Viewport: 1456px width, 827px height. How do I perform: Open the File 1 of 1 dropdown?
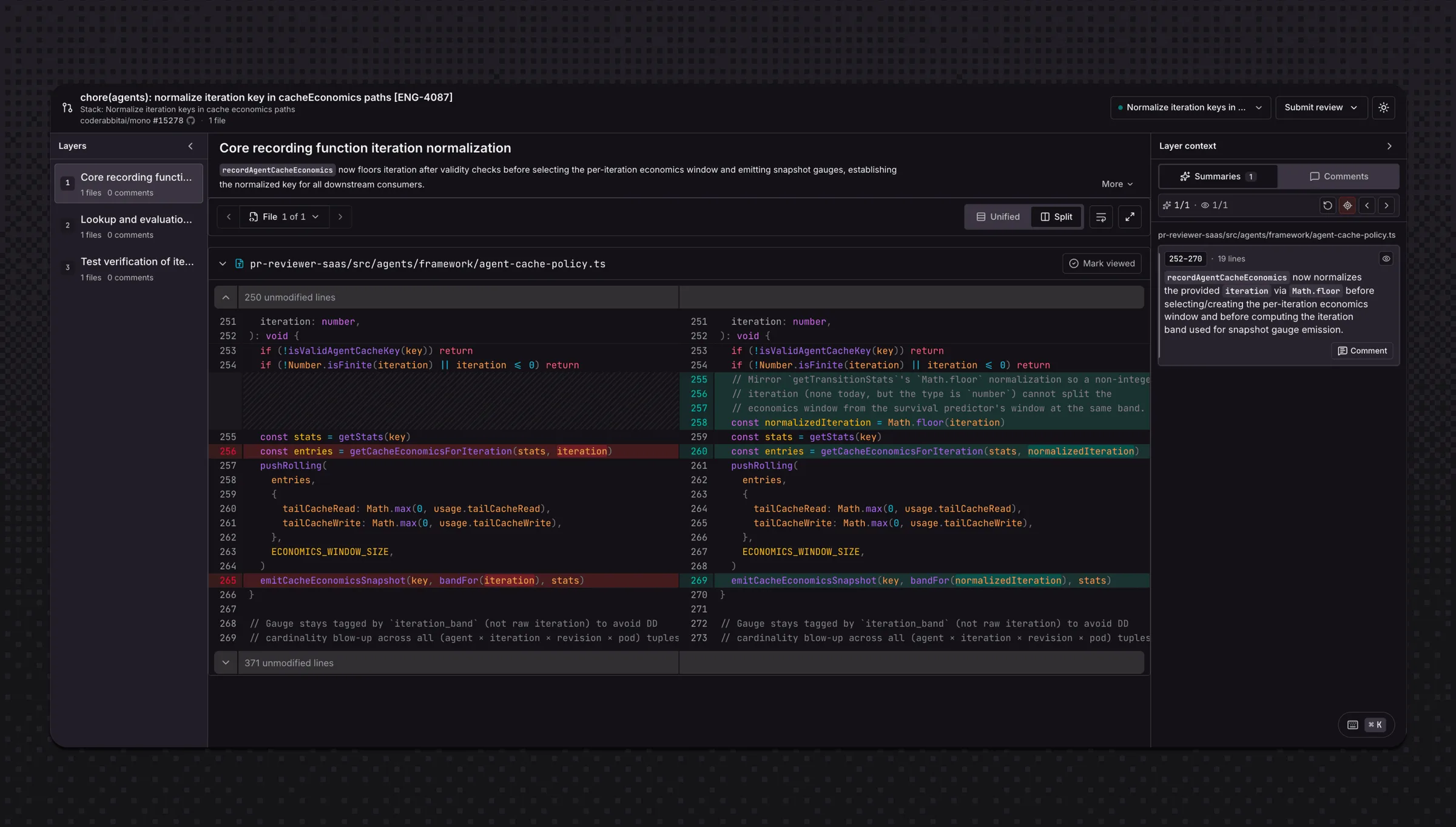[x=284, y=217]
